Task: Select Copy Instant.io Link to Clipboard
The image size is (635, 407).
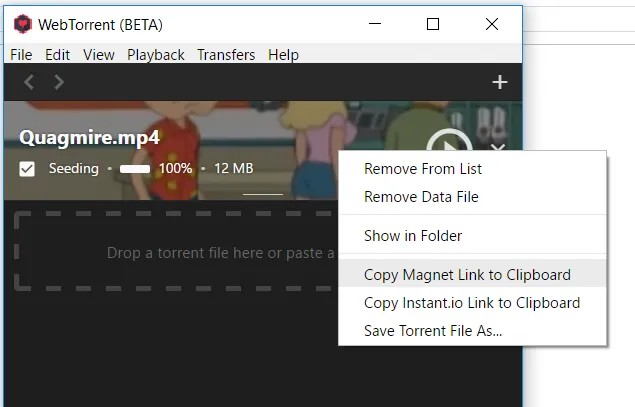Action: pyautogui.click(x=473, y=303)
